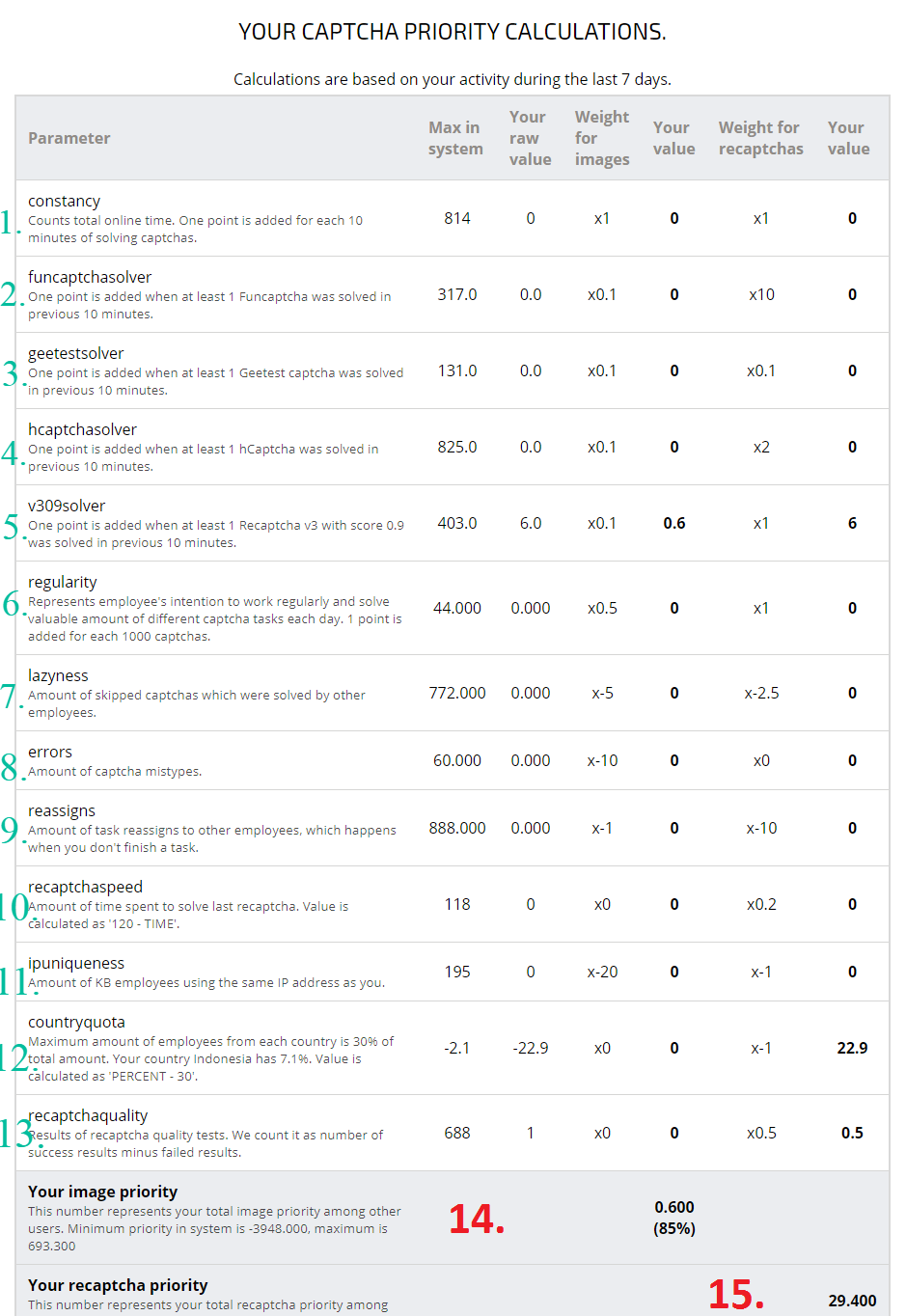Select the 'recaptchaquality' parameter name
The height and width of the screenshot is (1316, 906).
point(88,1115)
